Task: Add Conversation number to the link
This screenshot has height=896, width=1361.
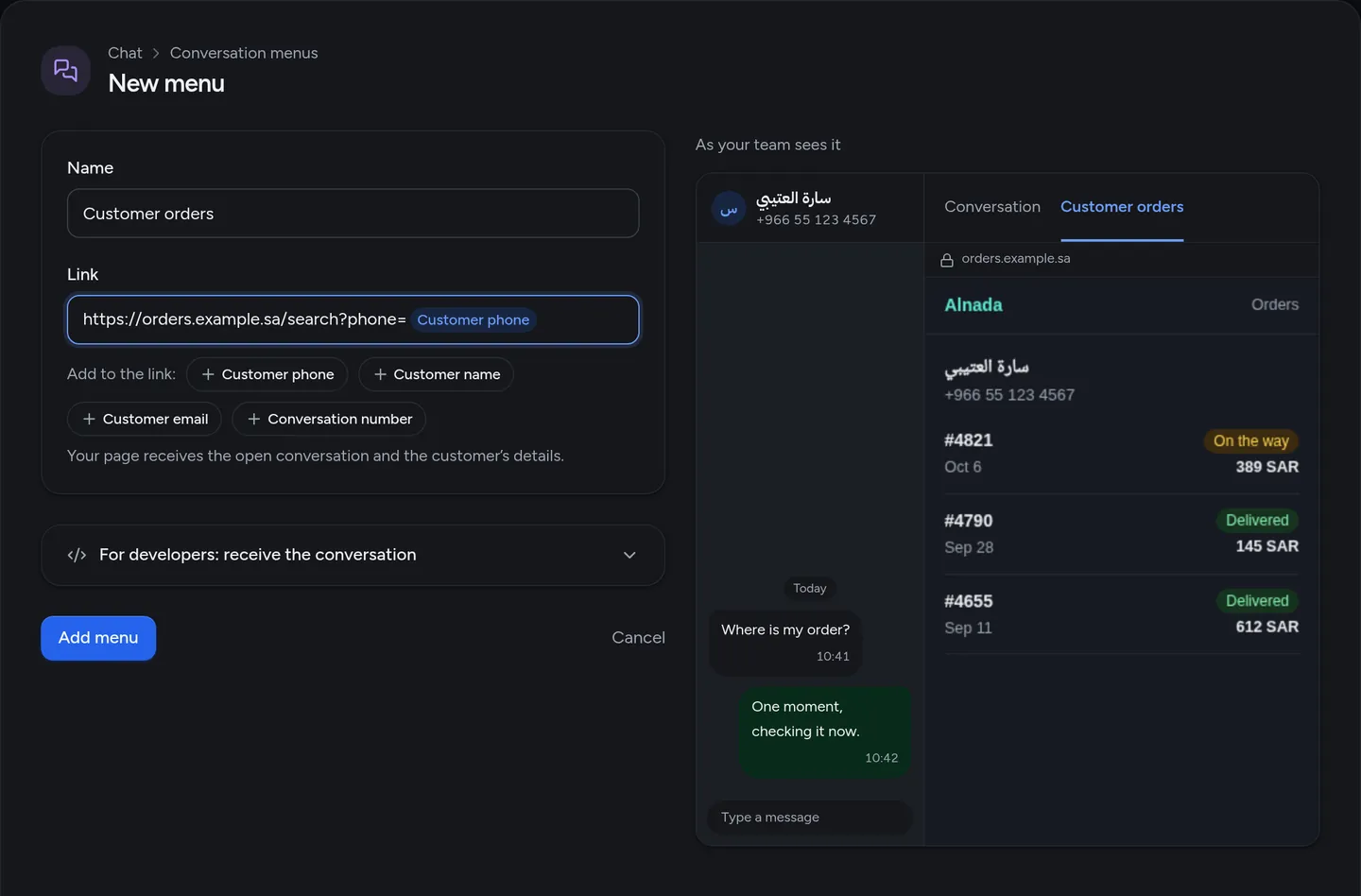Action: click(x=329, y=419)
